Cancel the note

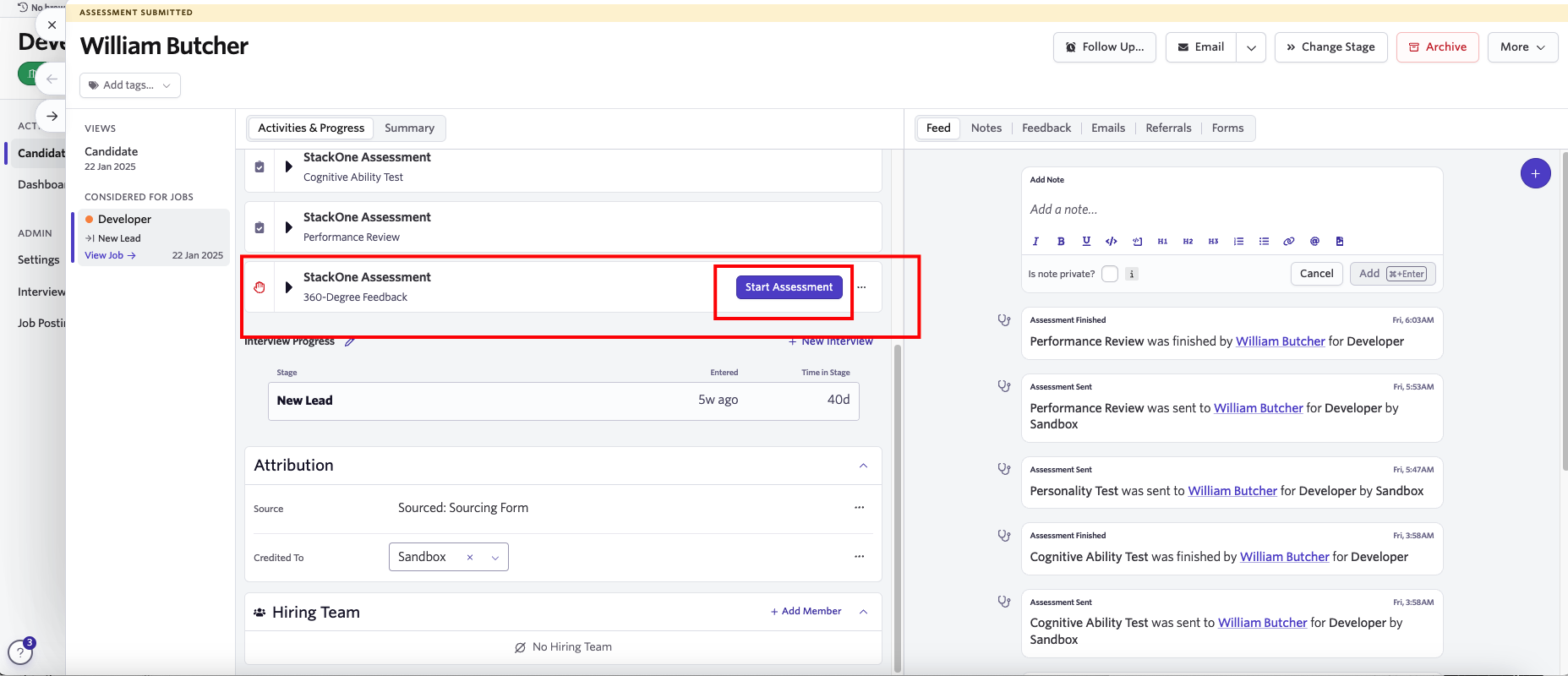tap(1316, 274)
